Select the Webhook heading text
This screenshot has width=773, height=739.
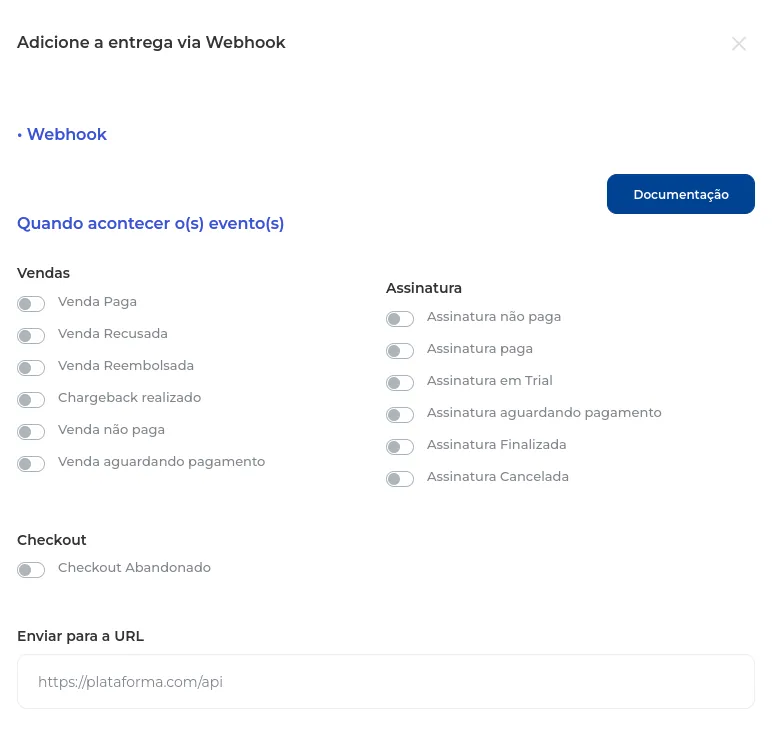coord(67,134)
